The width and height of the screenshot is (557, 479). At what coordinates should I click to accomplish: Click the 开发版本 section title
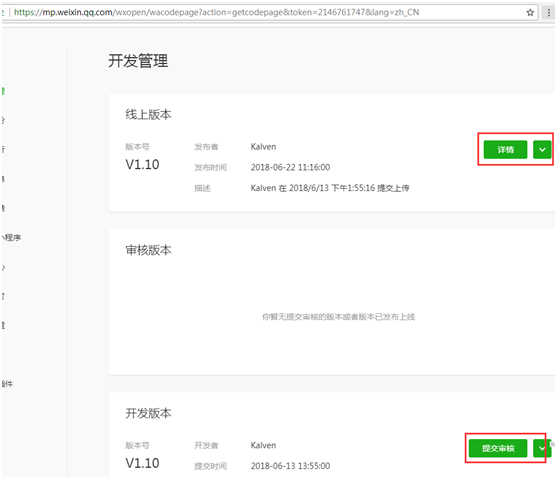[x=148, y=413]
